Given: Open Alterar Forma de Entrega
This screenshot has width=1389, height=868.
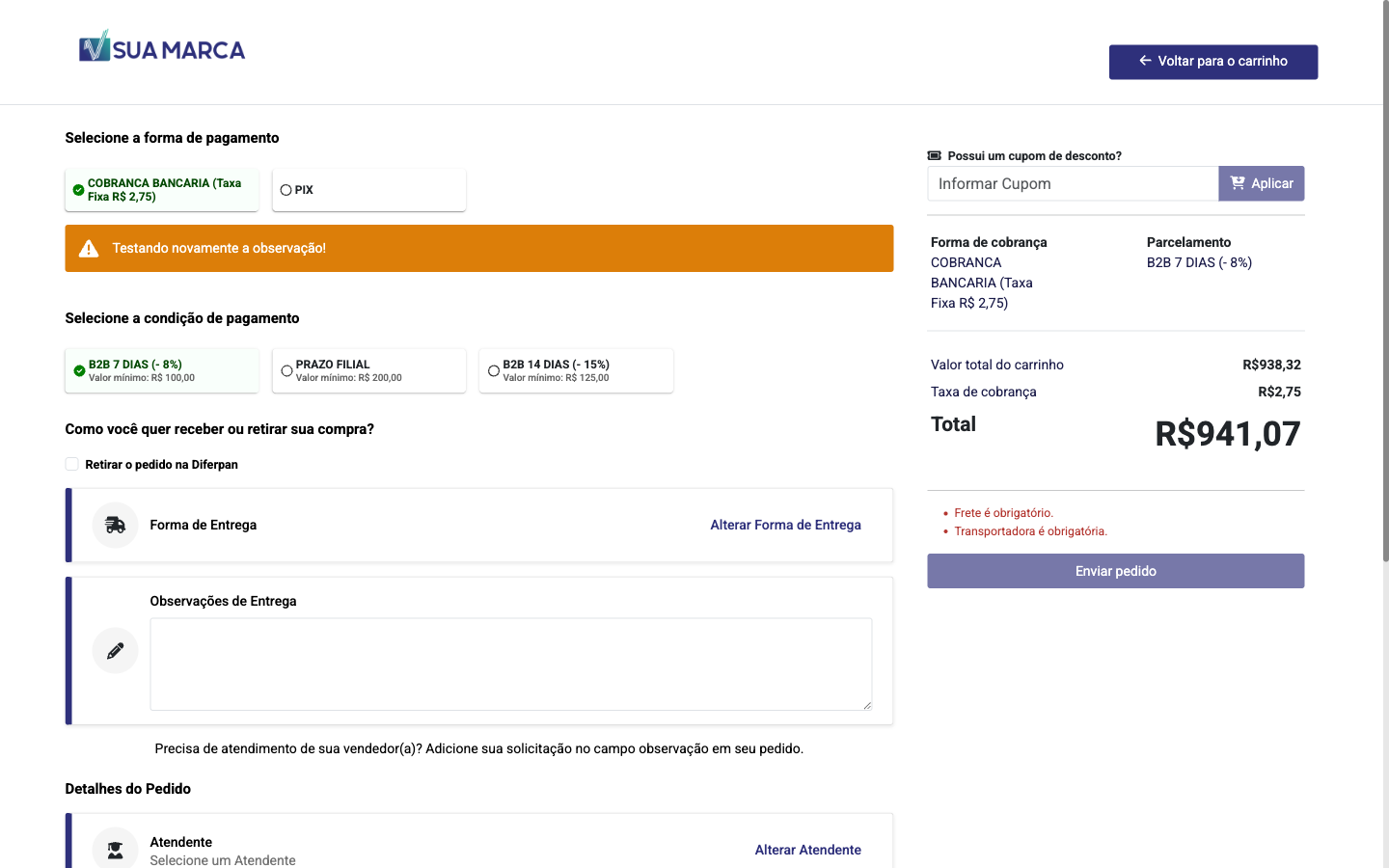Looking at the screenshot, I should click(785, 525).
